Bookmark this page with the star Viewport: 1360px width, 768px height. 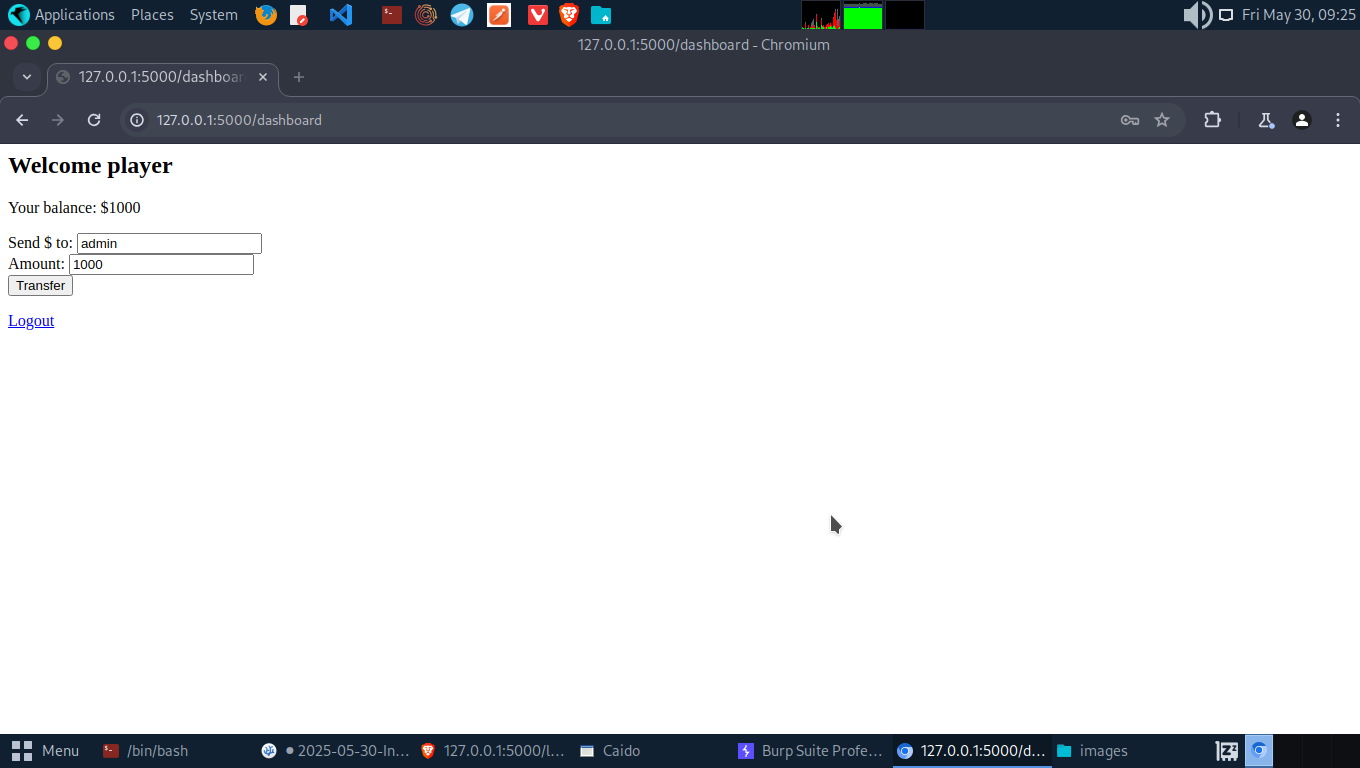[1162, 120]
